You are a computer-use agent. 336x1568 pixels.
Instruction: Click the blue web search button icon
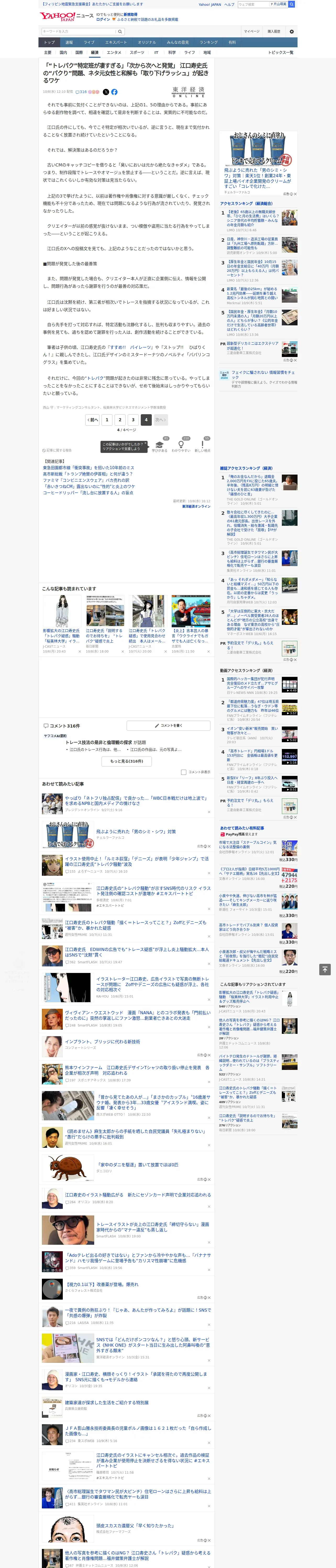point(292,4)
